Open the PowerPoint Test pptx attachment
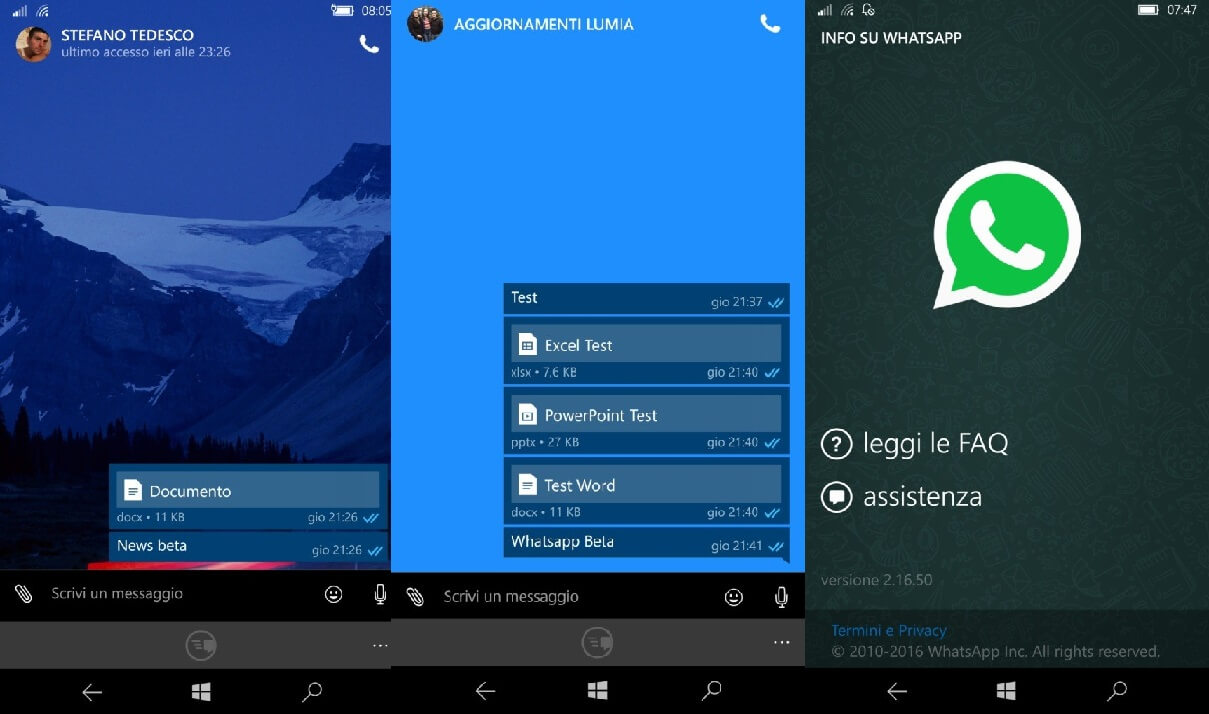Viewport: 1209px width, 714px height. pos(646,414)
